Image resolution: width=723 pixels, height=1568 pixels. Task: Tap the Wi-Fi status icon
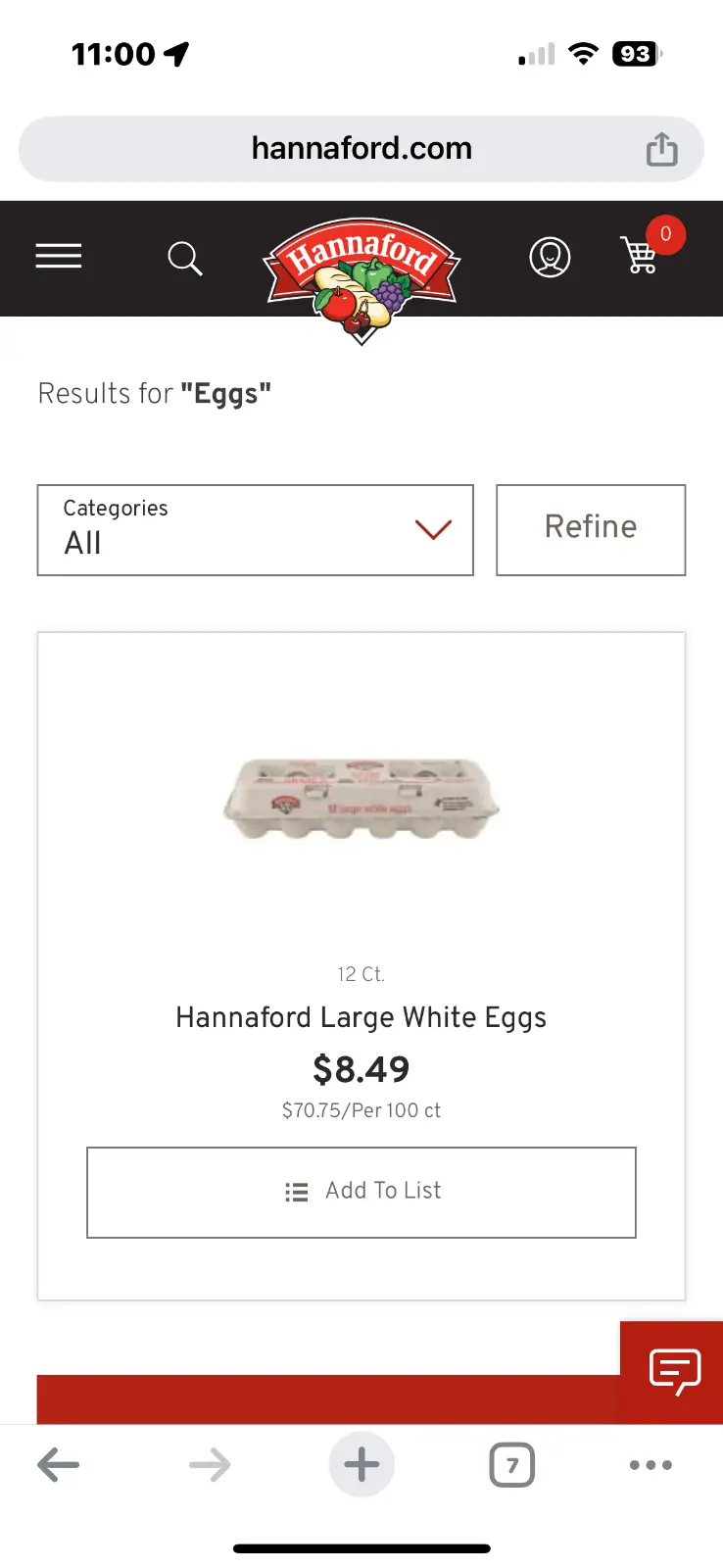[583, 54]
